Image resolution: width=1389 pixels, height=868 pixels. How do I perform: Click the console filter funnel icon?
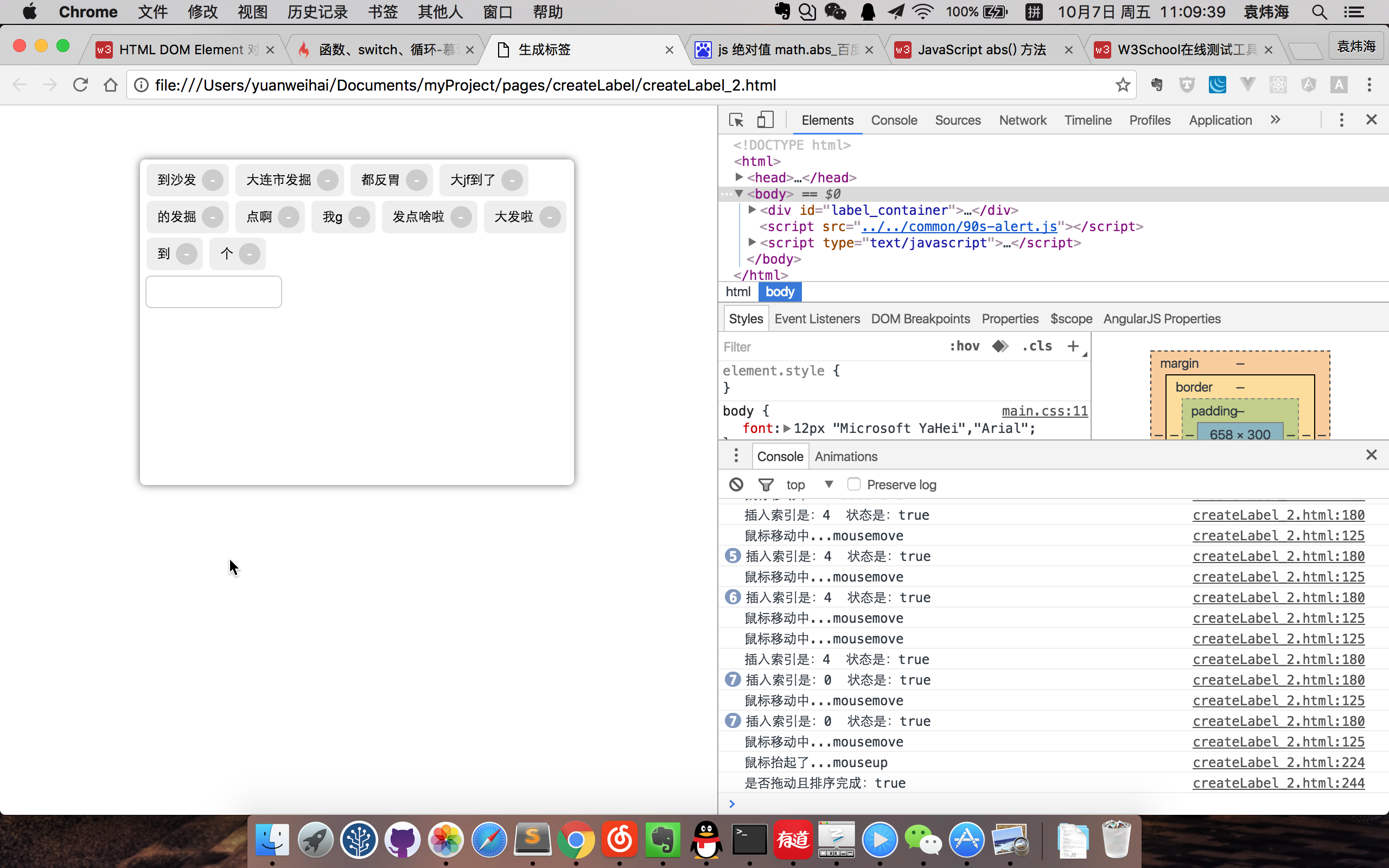[766, 484]
